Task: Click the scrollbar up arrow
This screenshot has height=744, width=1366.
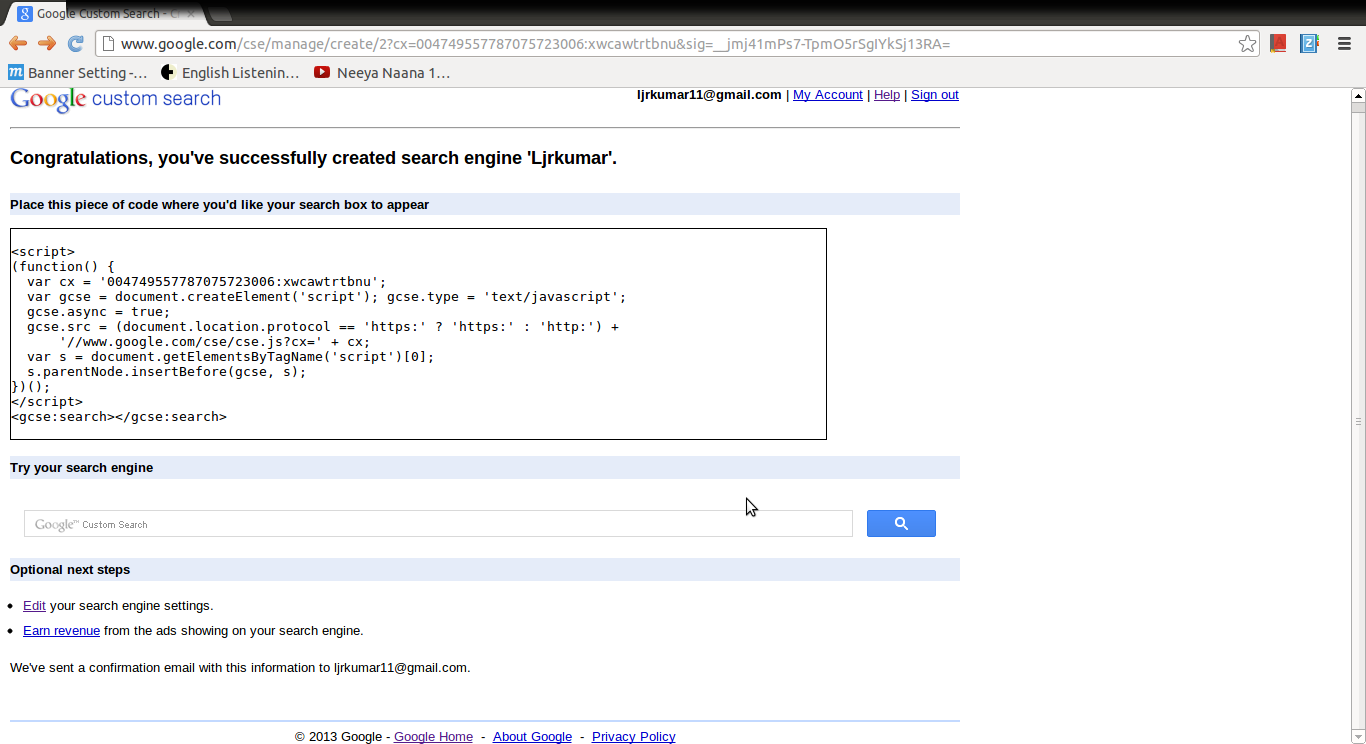Action: point(1358,95)
